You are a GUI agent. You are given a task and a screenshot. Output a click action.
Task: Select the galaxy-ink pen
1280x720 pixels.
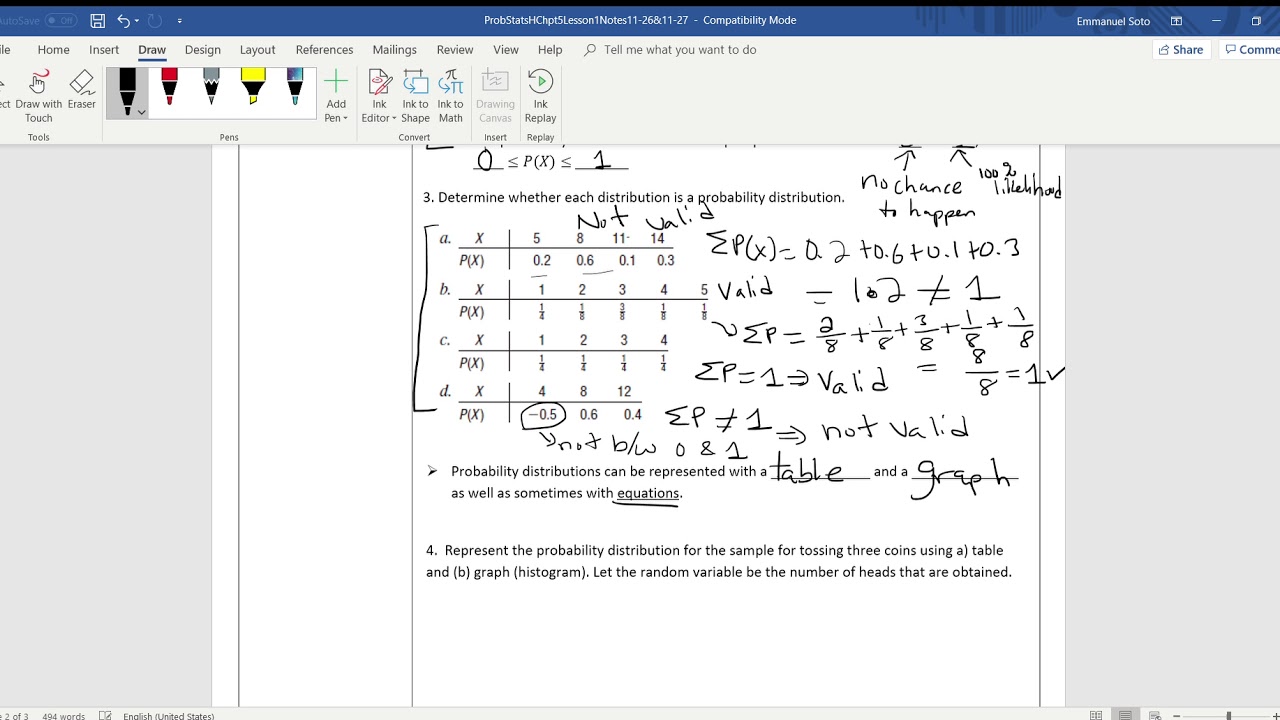click(295, 88)
